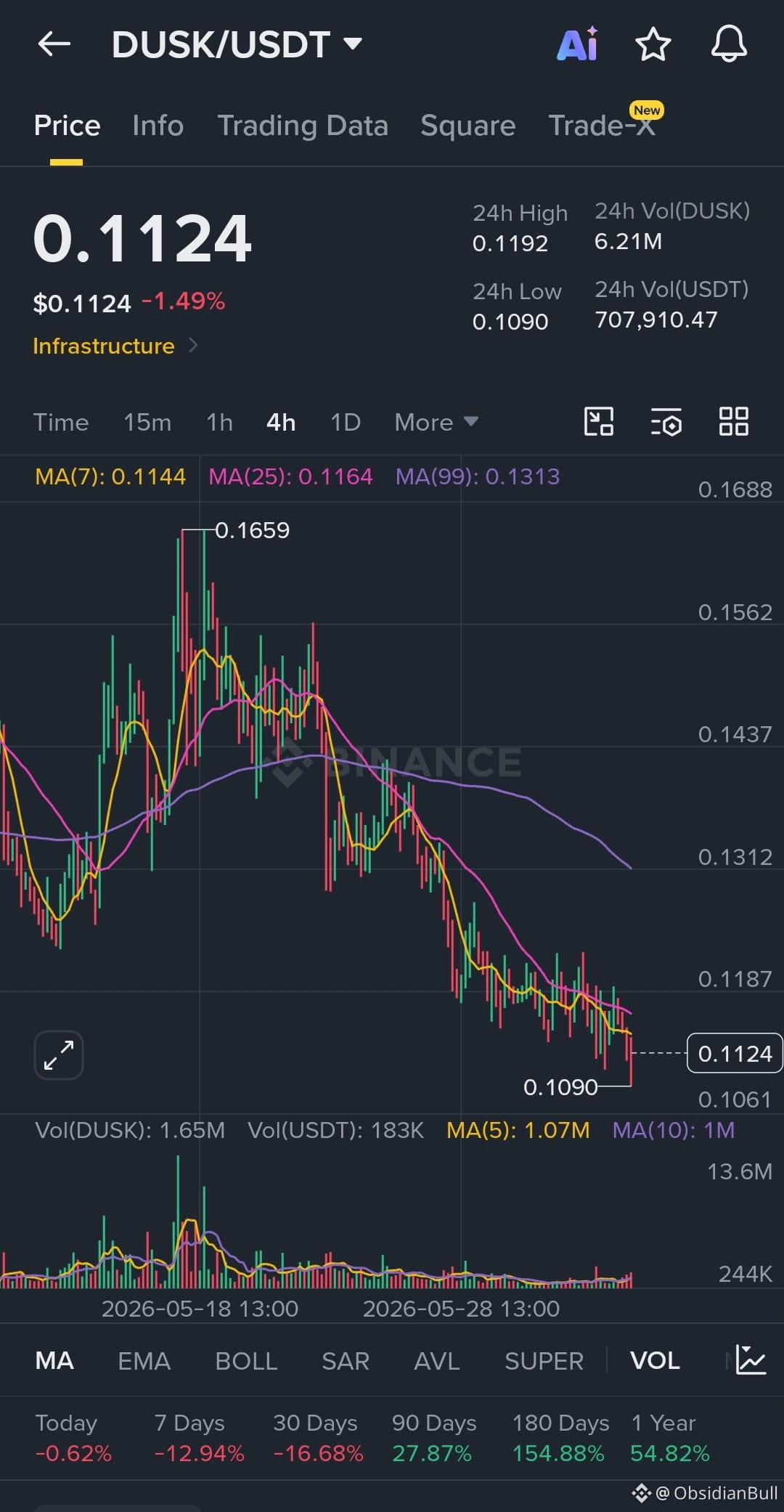
Task: Tap 7 Days -12.94% performance
Action: coord(199,1438)
